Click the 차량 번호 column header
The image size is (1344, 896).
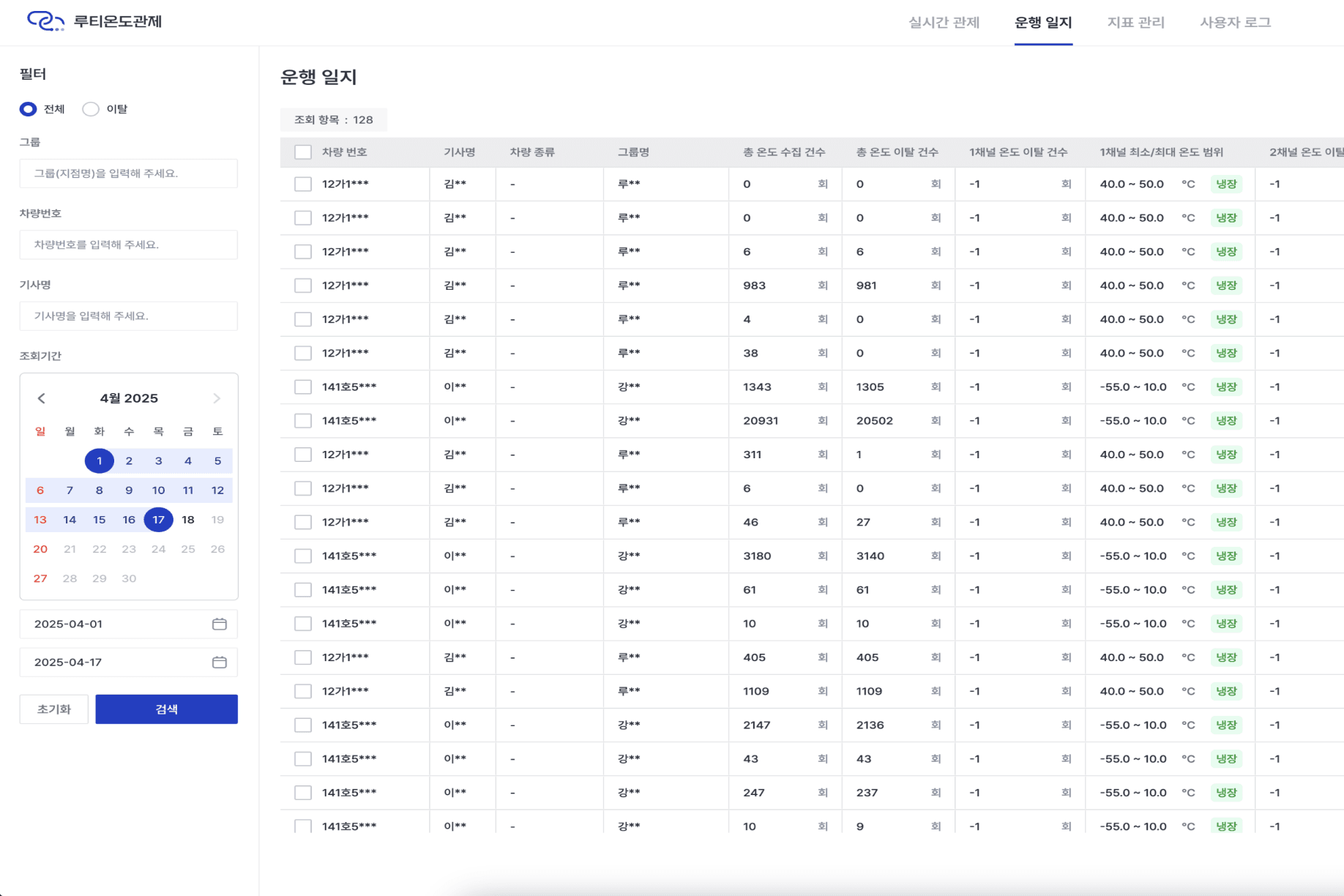point(345,152)
